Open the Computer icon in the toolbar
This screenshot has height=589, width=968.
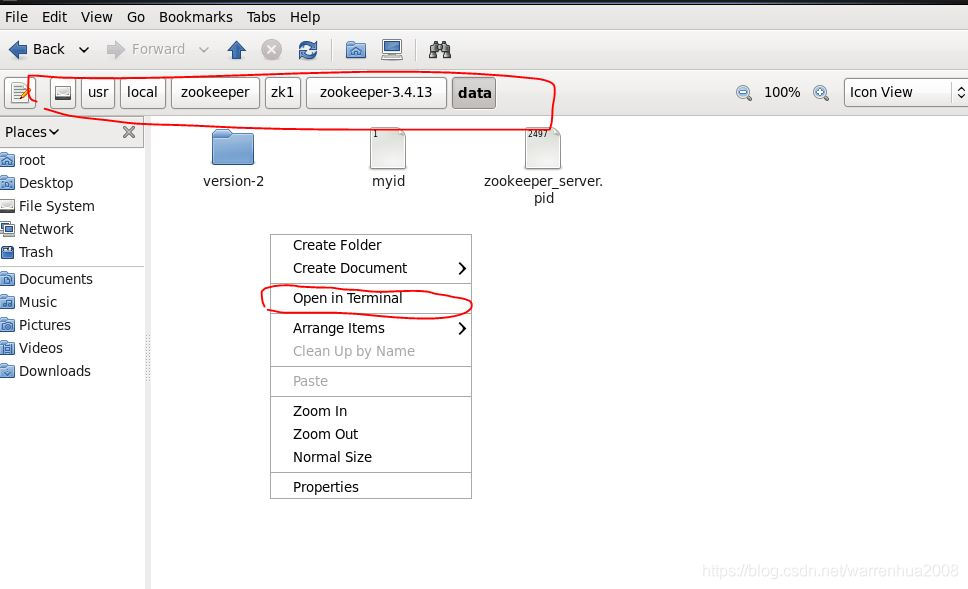coord(392,49)
